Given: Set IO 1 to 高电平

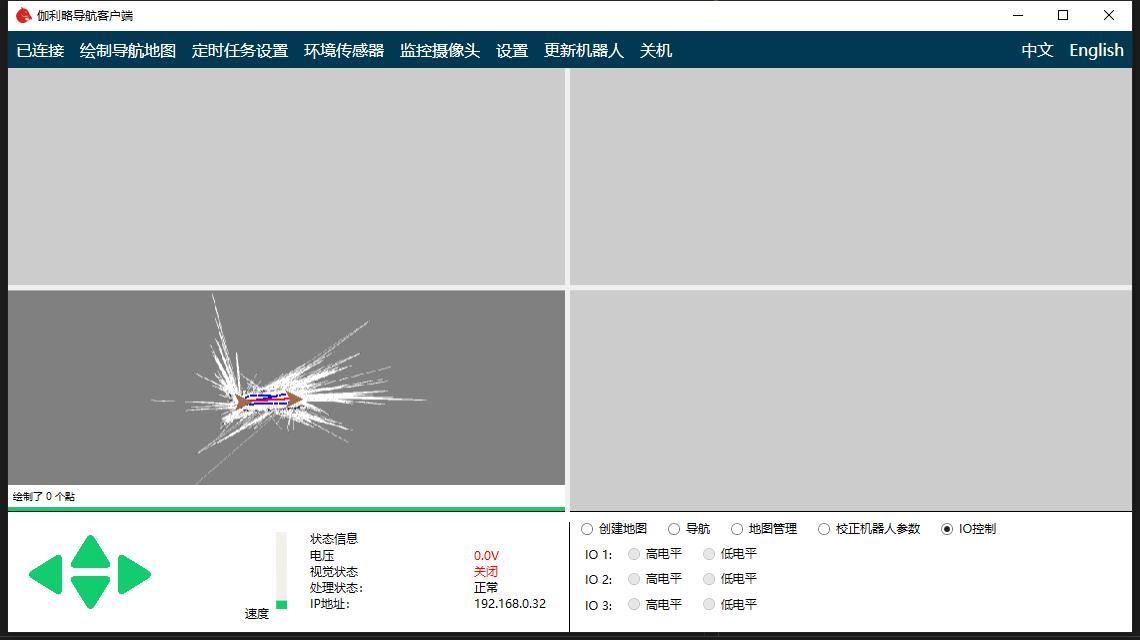Looking at the screenshot, I should [x=634, y=554].
